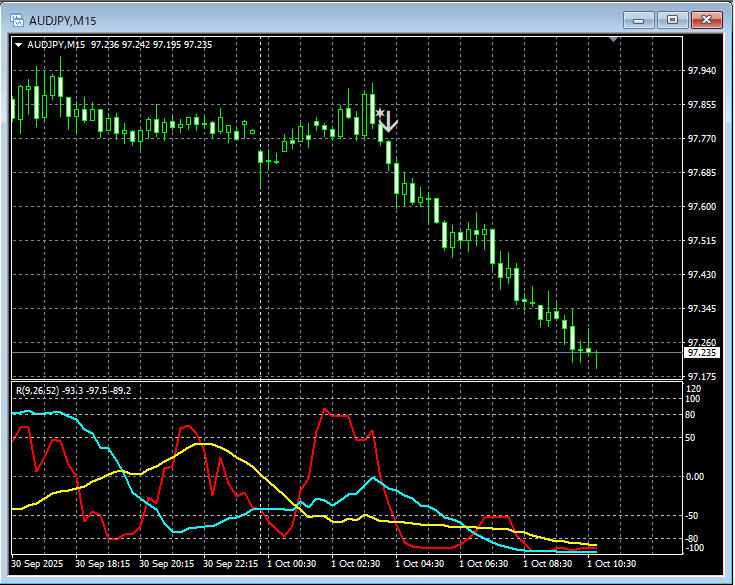The width and height of the screenshot is (735, 585).
Task: Click the 30 Sep 2025 date on time axis
Action: pos(39,564)
